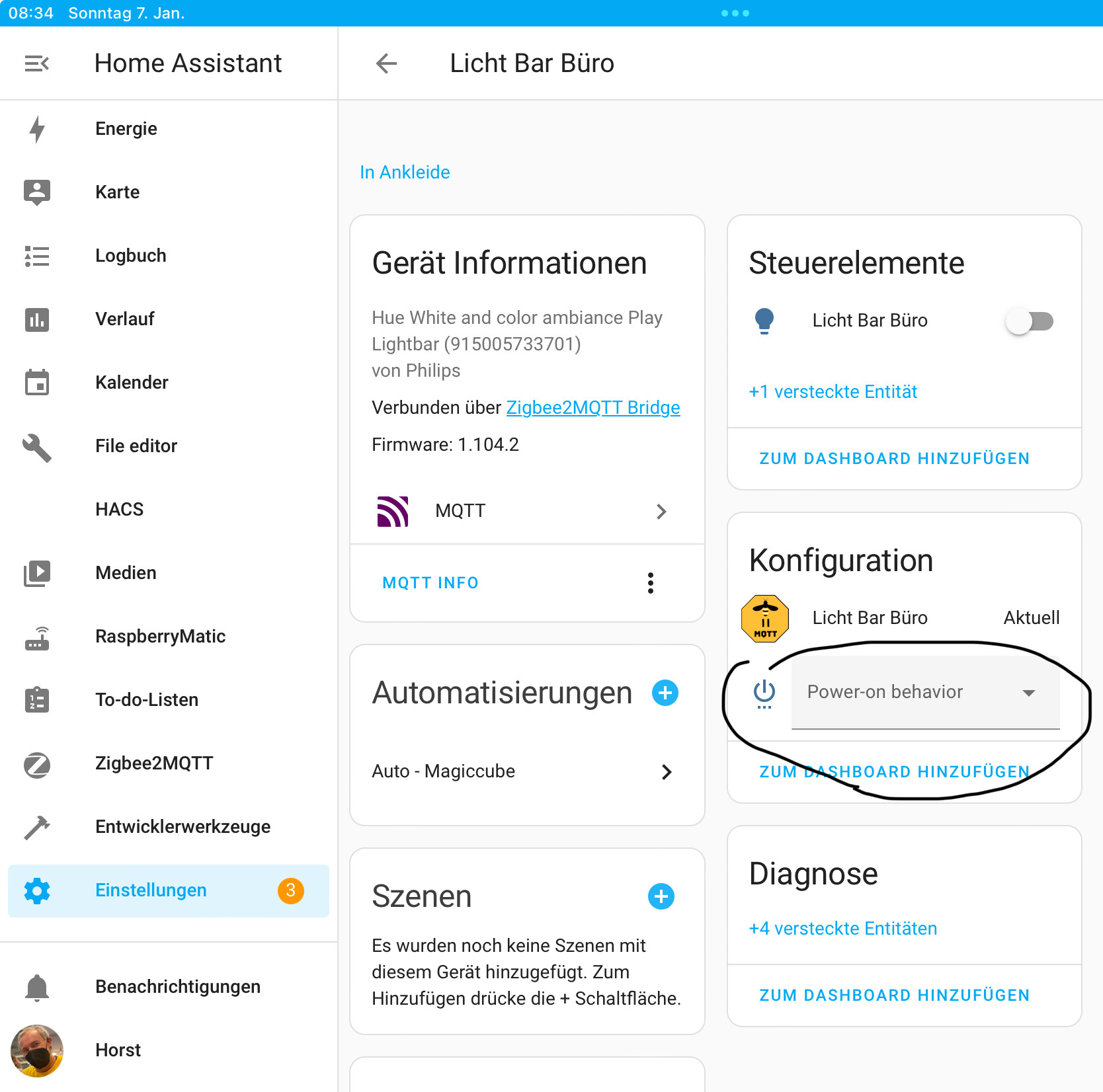Go back using the arrow icon
This screenshot has height=1092, width=1103.
pyautogui.click(x=386, y=63)
